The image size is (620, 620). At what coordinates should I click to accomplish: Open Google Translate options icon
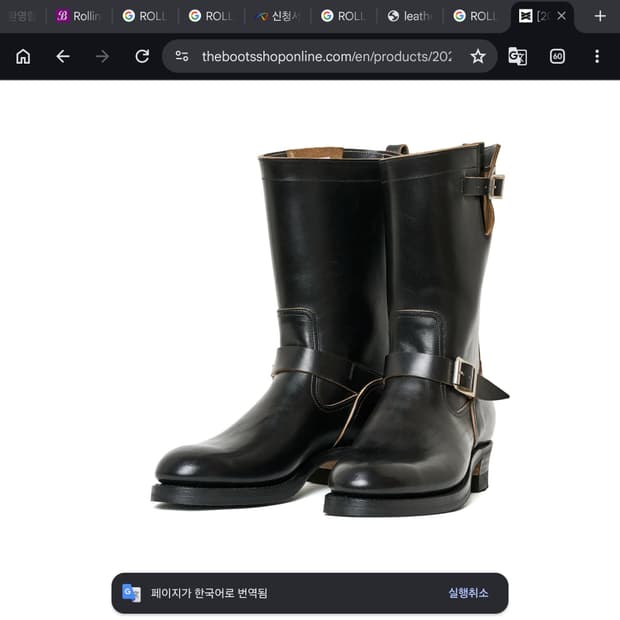[x=518, y=57]
